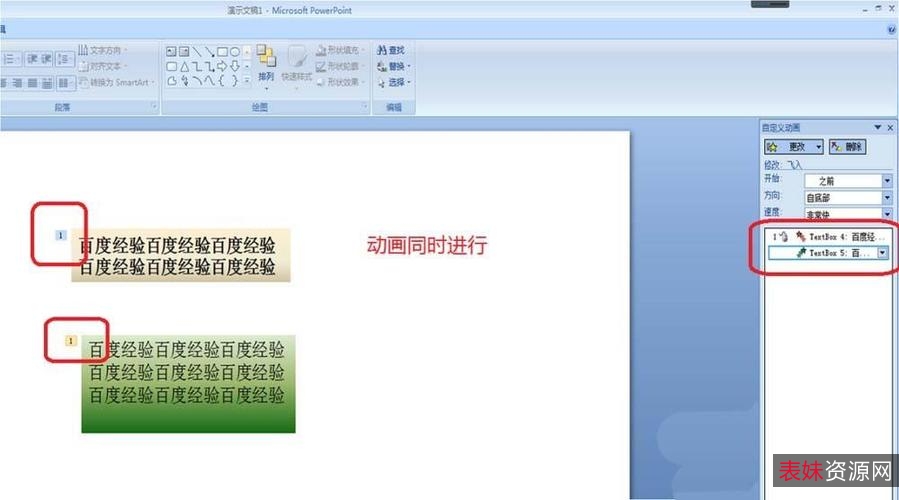The image size is (899, 500).
Task: Choose the Down Arrow block shape
Action: point(234,67)
